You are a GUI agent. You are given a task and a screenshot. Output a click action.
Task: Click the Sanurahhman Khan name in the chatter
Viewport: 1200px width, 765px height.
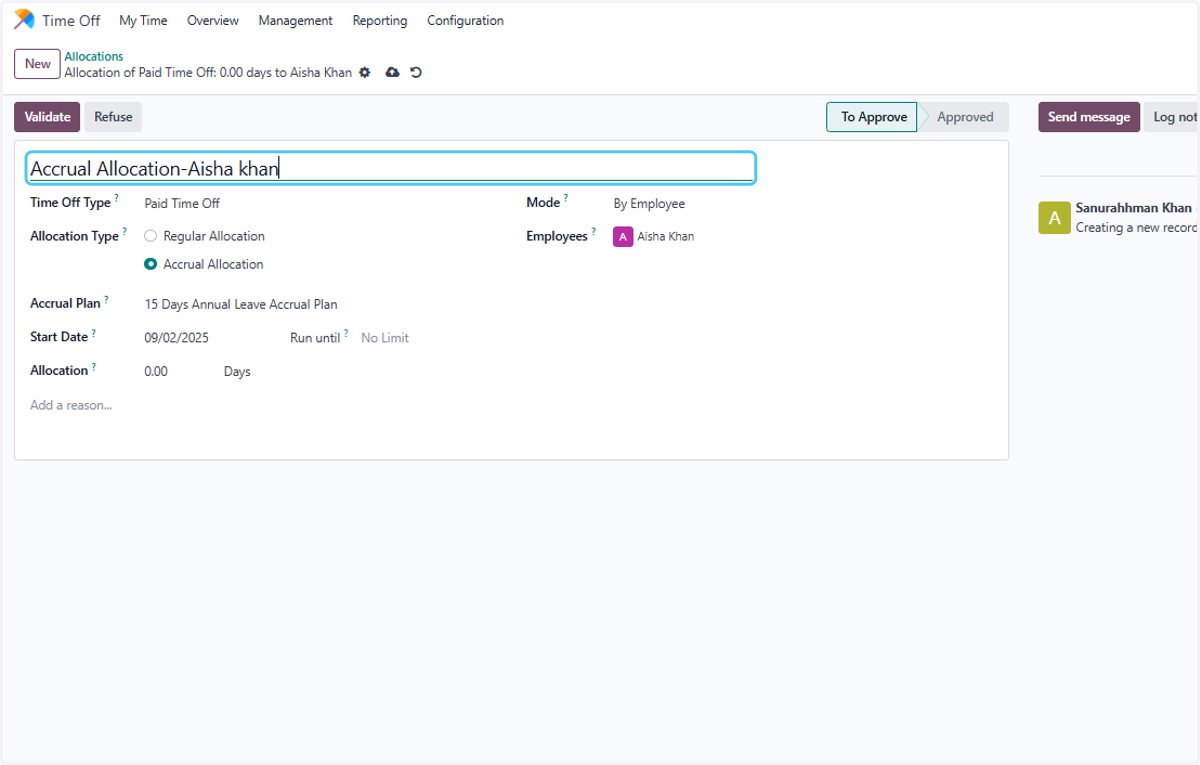(x=1134, y=208)
